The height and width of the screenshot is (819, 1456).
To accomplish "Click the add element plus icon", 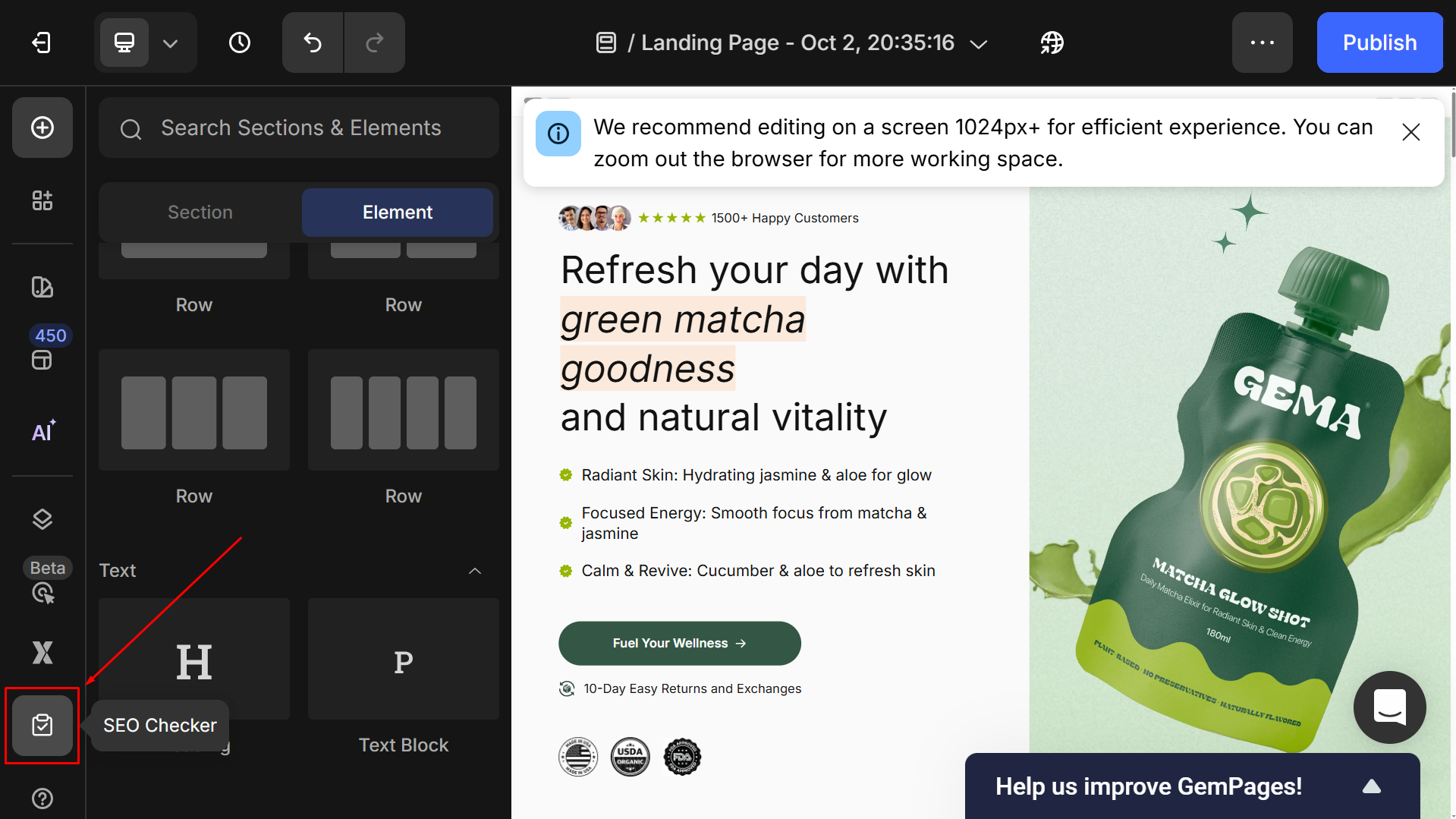I will click(42, 128).
